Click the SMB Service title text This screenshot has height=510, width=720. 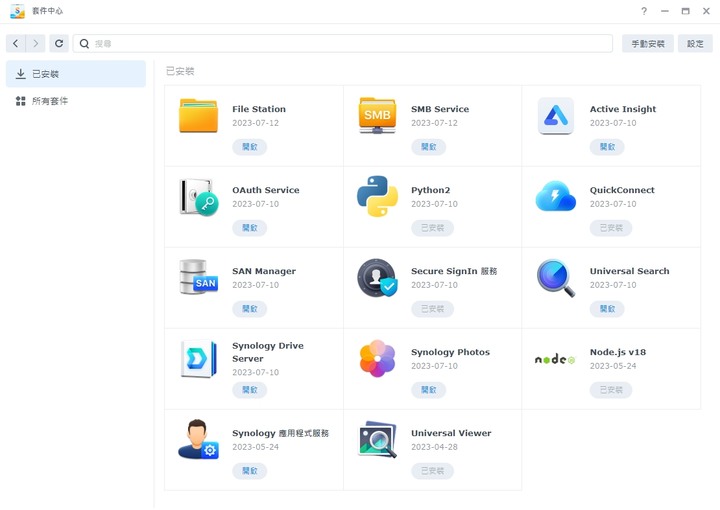pos(440,109)
